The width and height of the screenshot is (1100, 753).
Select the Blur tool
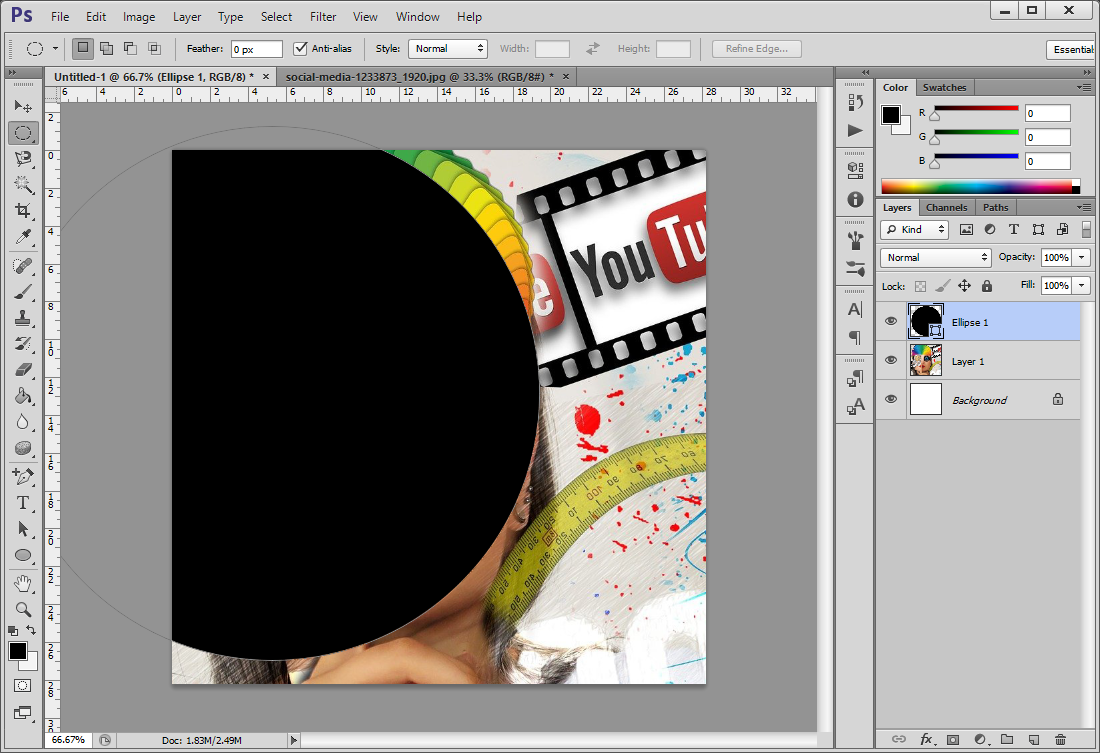(23, 422)
